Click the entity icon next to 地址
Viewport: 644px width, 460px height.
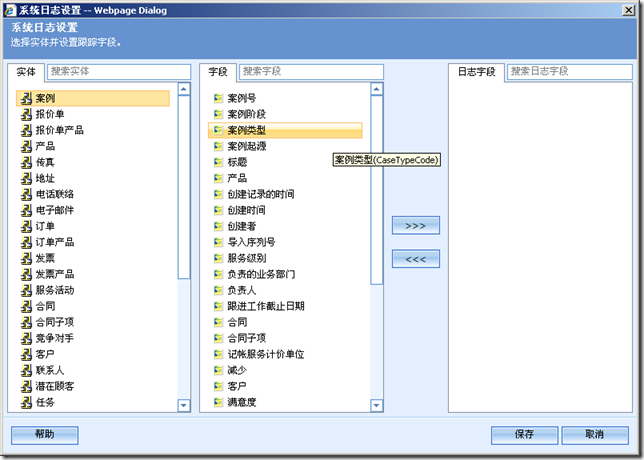[26, 178]
